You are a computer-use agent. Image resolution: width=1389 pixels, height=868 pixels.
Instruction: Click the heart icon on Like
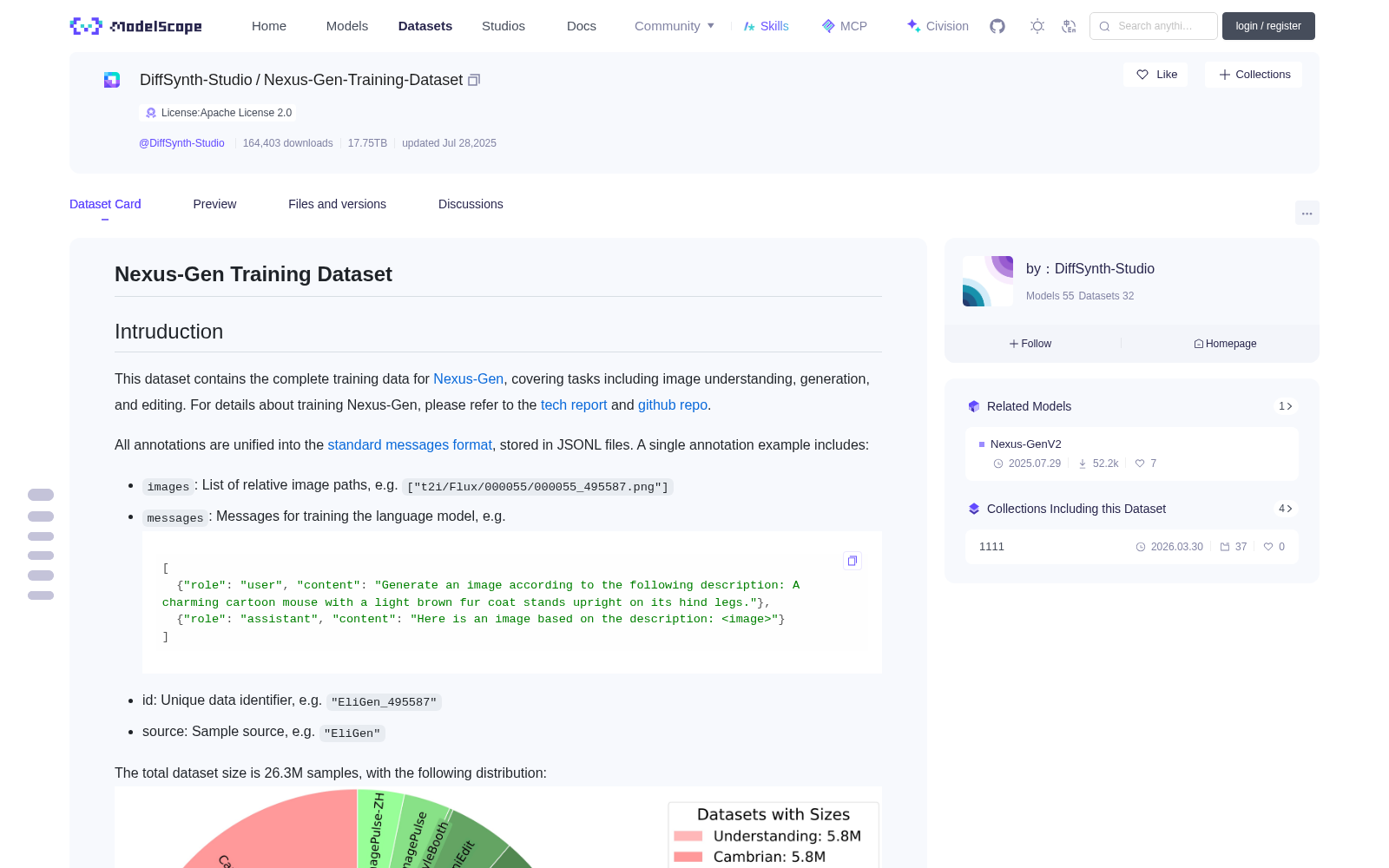point(1142,75)
